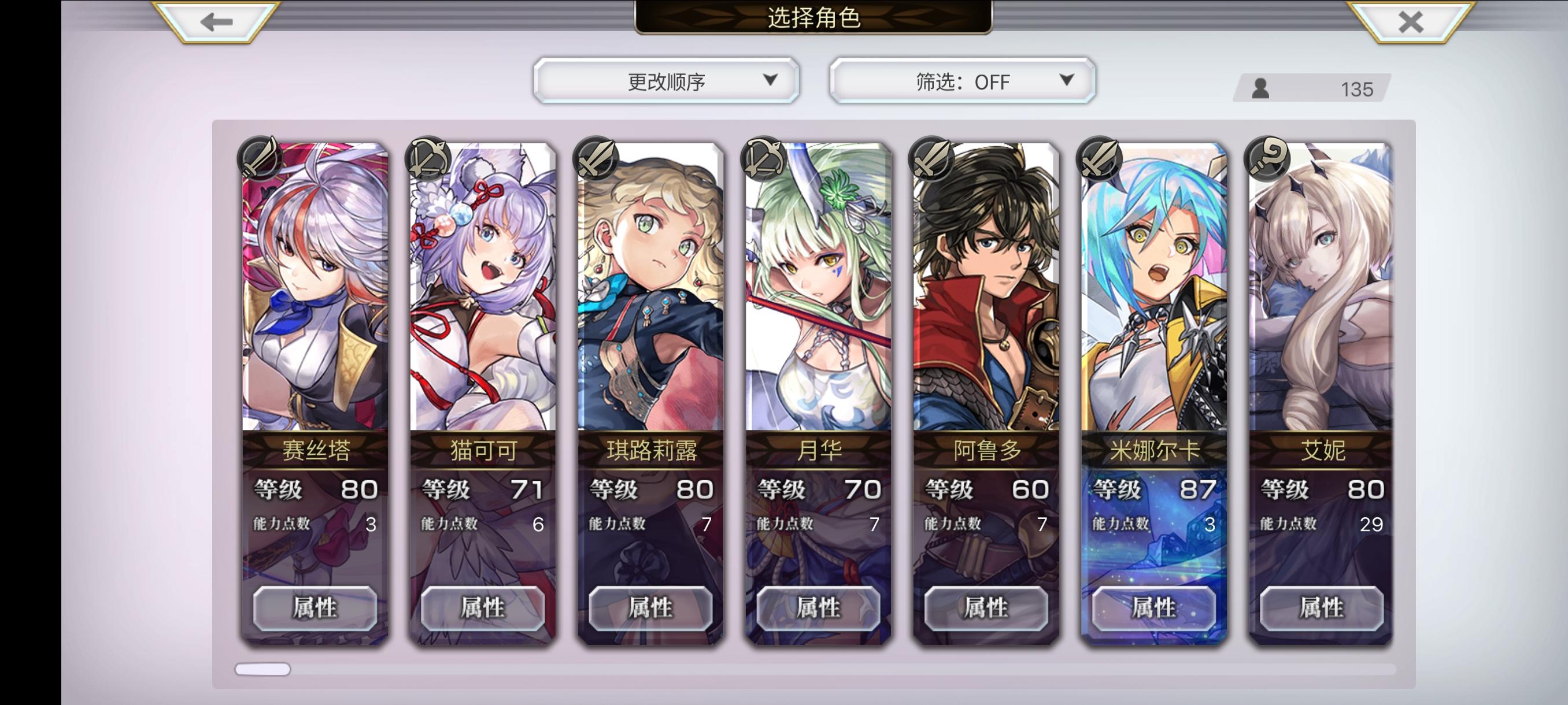Expand the 筛选：OFF filter dropdown
The height and width of the screenshot is (705, 1568).
tap(963, 81)
